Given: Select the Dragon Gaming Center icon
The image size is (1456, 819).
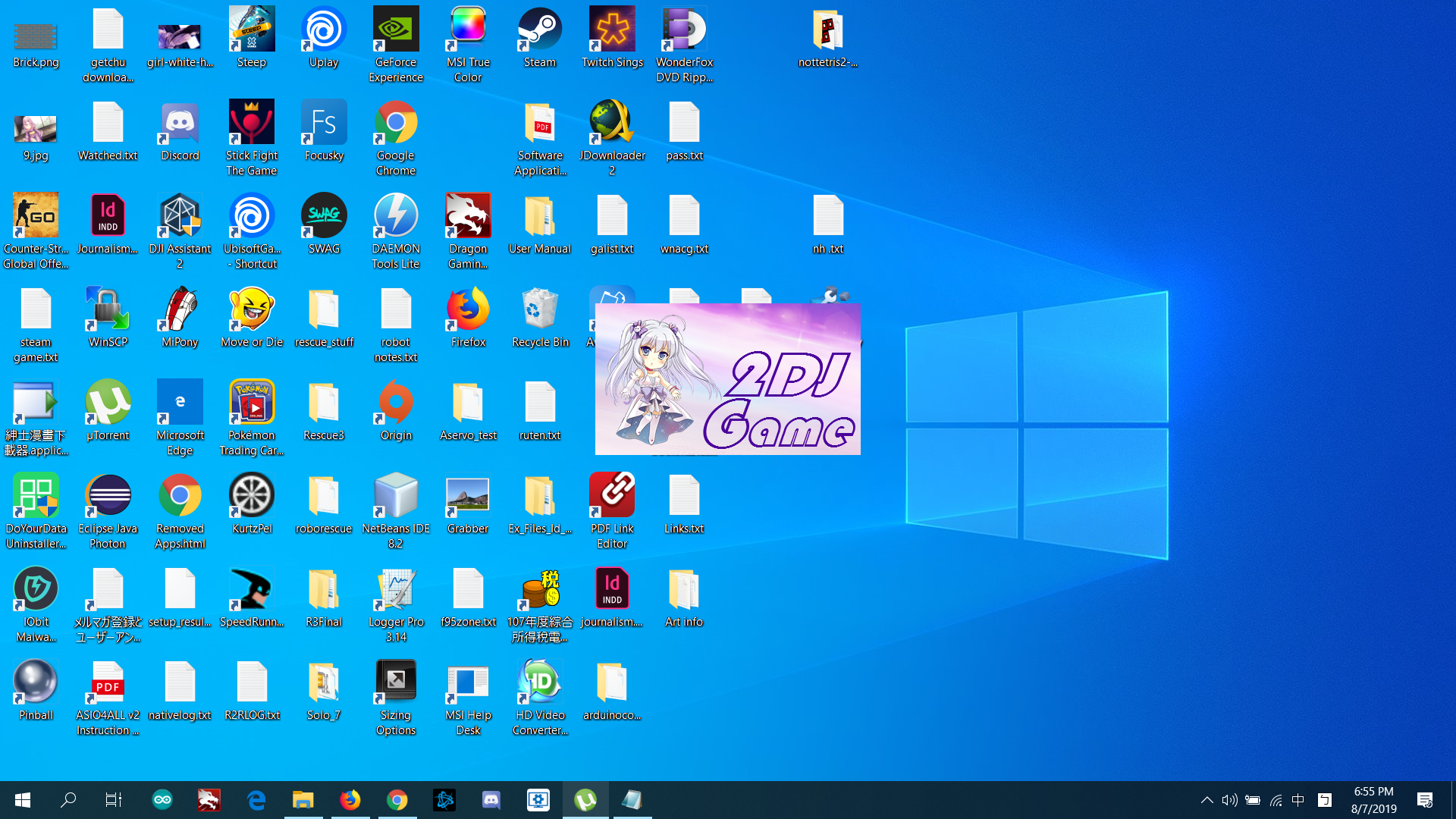Looking at the screenshot, I should coord(468,232).
